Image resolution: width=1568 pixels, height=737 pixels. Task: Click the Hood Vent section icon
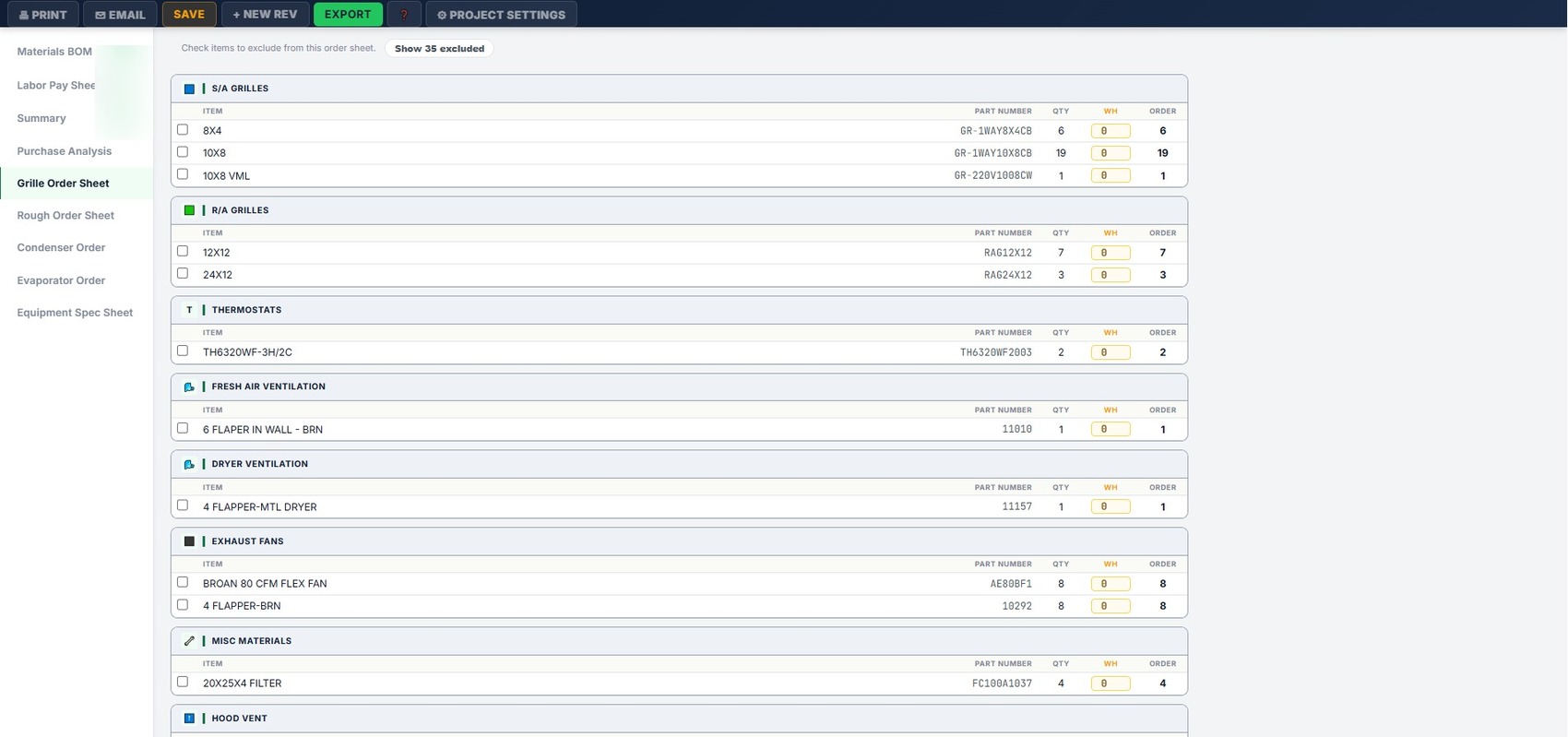(189, 719)
